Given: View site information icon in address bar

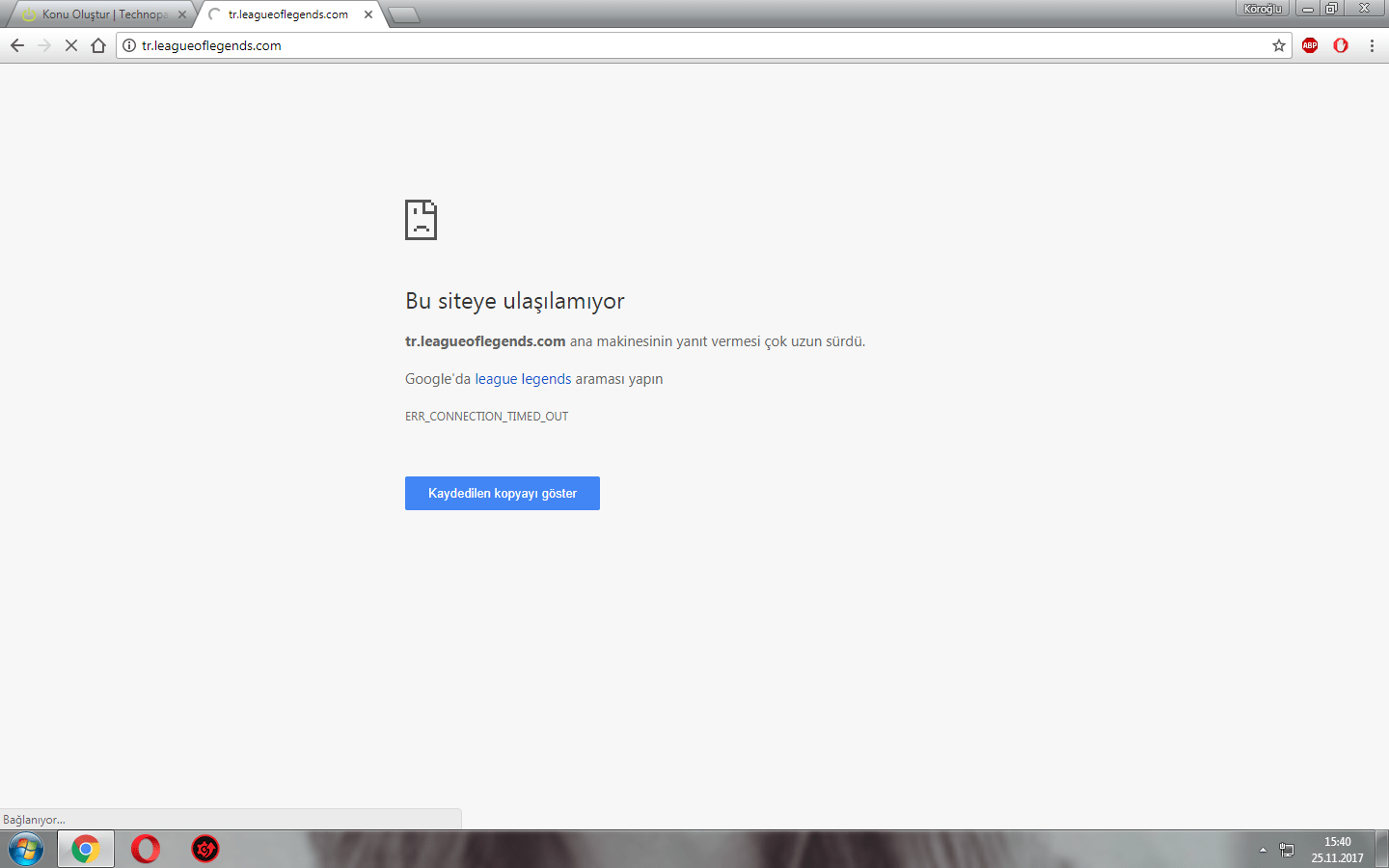Looking at the screenshot, I should point(129,45).
